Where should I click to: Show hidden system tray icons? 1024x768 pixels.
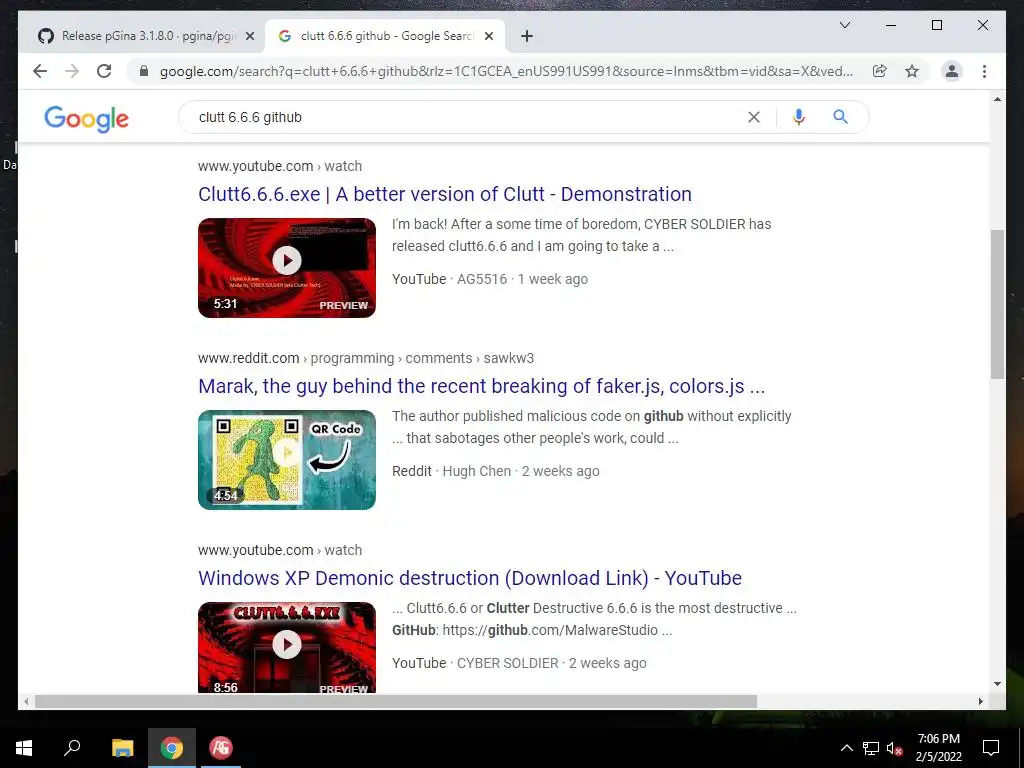[x=846, y=748]
